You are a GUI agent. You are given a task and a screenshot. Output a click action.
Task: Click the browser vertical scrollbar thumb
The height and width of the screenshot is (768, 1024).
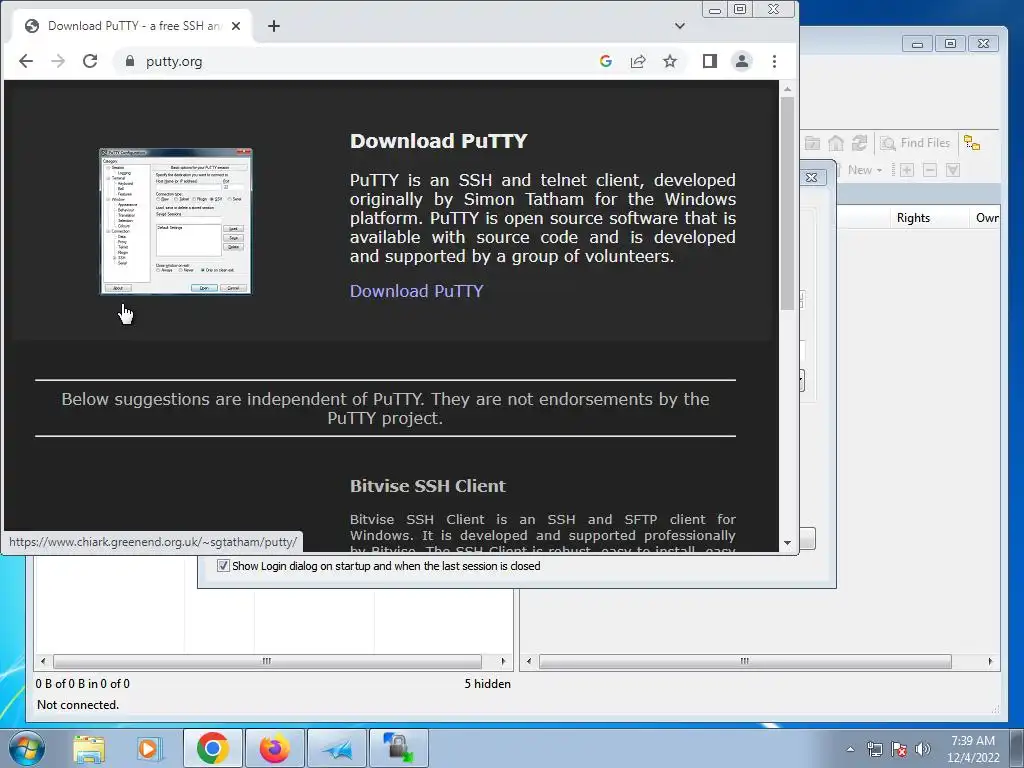point(787,204)
